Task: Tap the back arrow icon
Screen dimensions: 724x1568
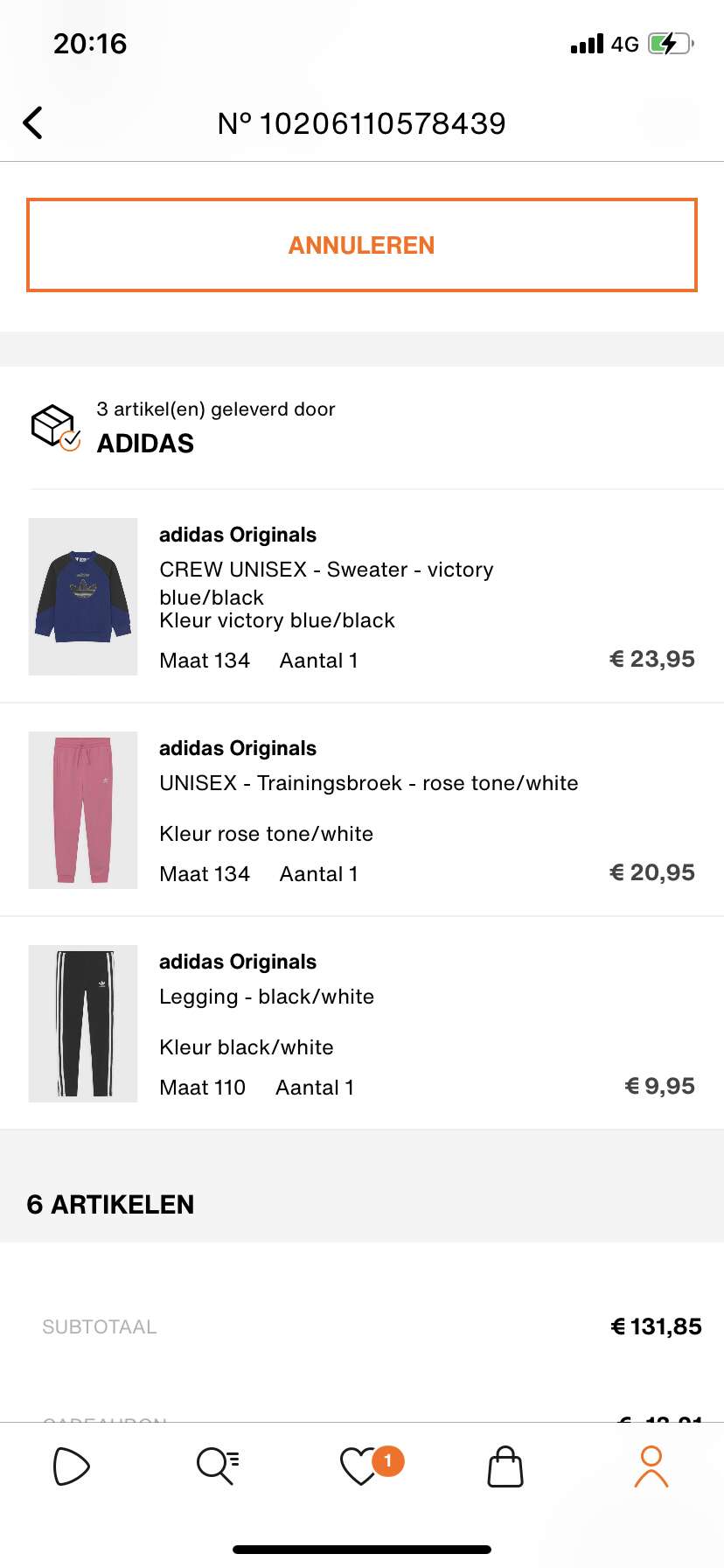Action: (33, 123)
